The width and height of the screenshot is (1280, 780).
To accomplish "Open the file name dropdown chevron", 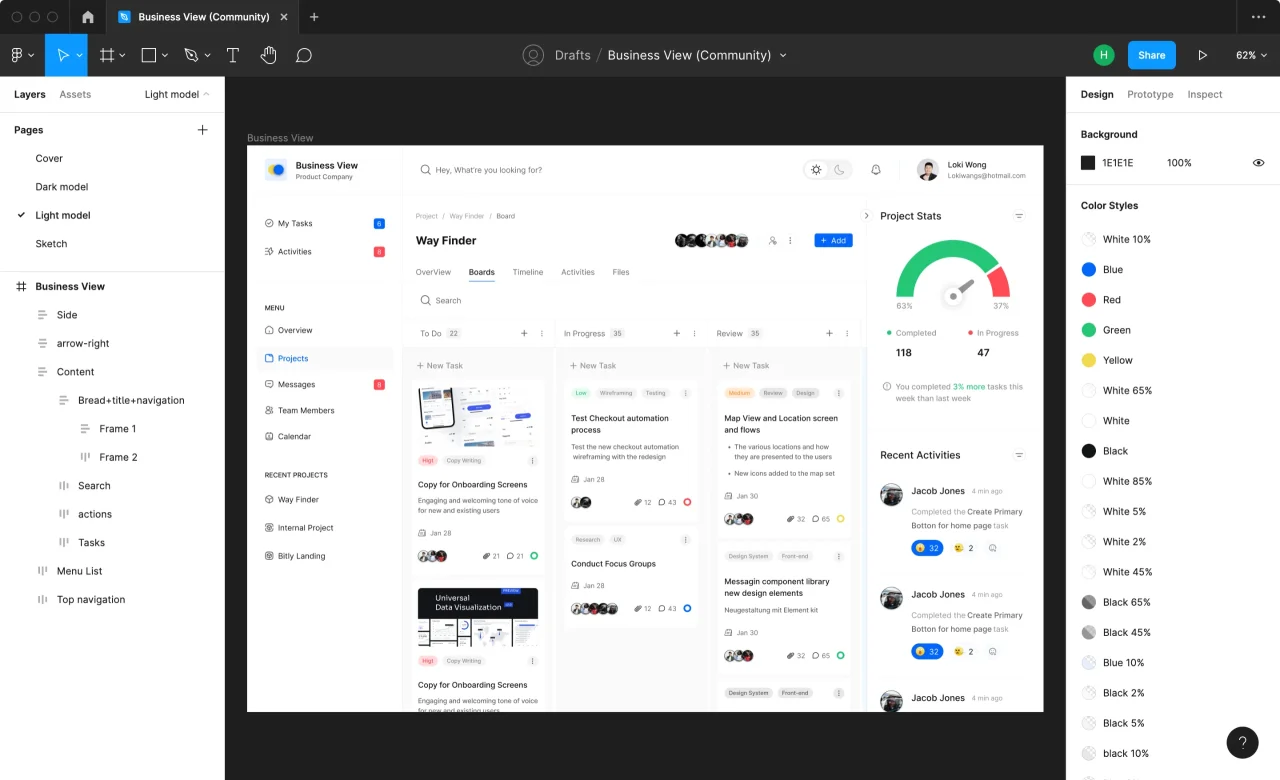I will (x=783, y=56).
